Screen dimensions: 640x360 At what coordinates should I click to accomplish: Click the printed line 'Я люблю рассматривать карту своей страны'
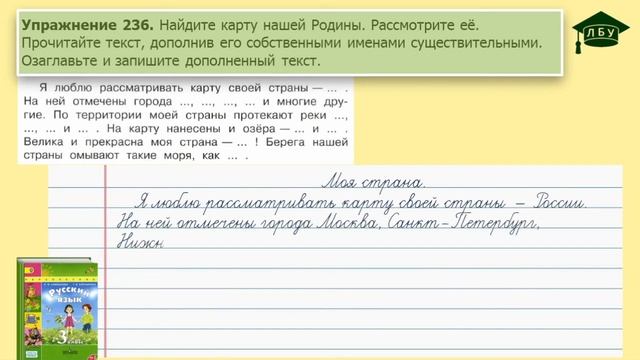[174, 88]
